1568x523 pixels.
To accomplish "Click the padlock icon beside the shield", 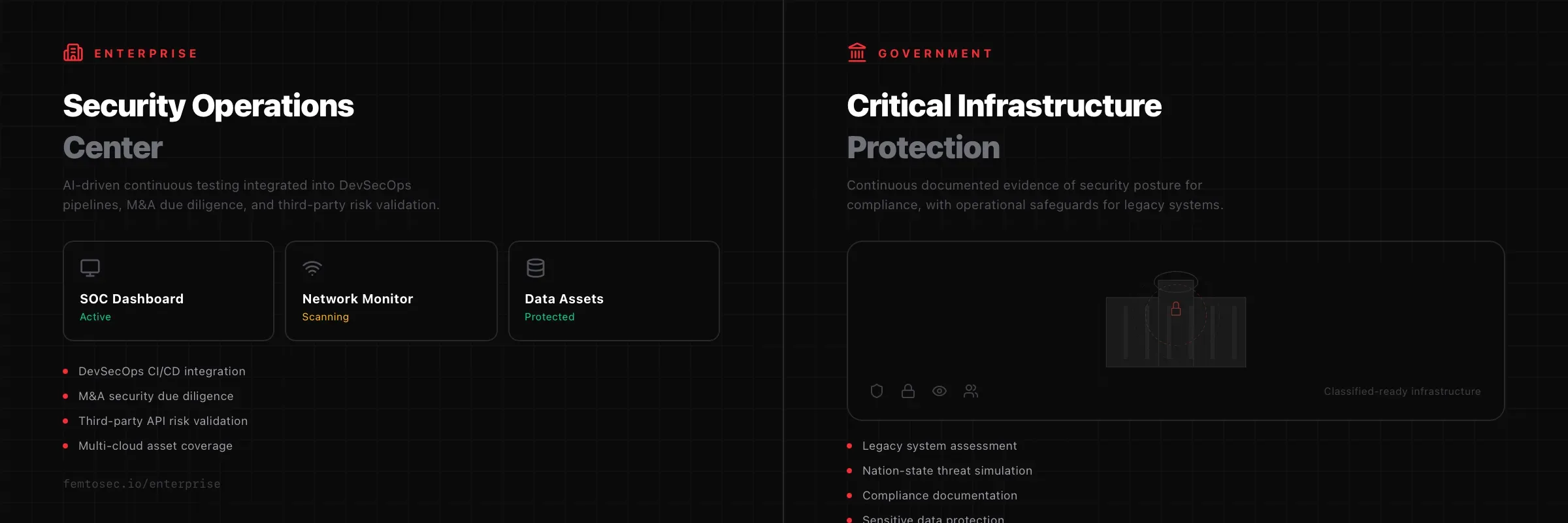I will pyautogui.click(x=908, y=391).
